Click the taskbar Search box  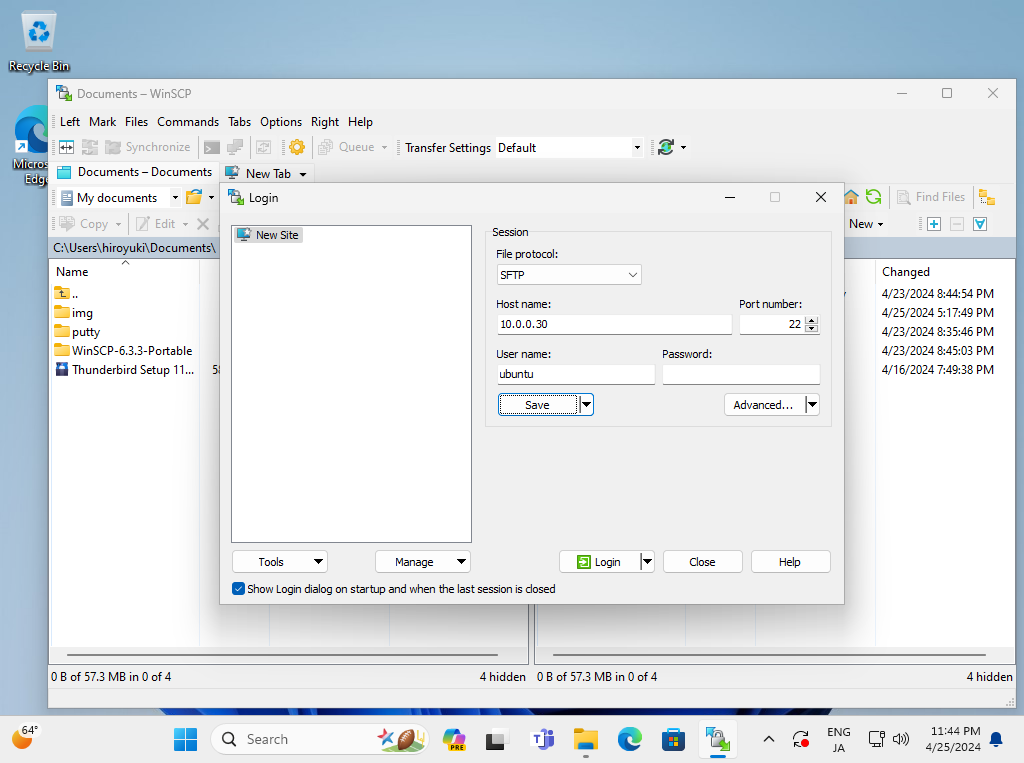tap(319, 739)
